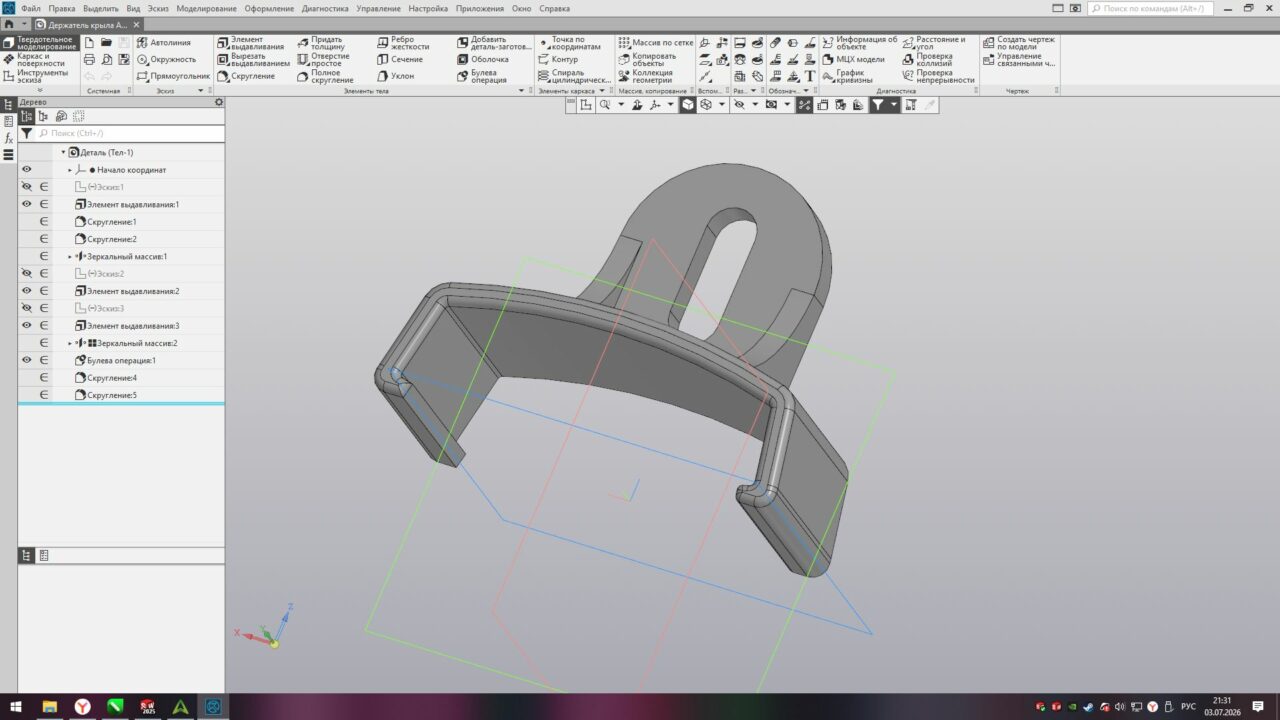Toggle visibility of Эскиз:1
The height and width of the screenshot is (720, 1280).
tap(27, 187)
